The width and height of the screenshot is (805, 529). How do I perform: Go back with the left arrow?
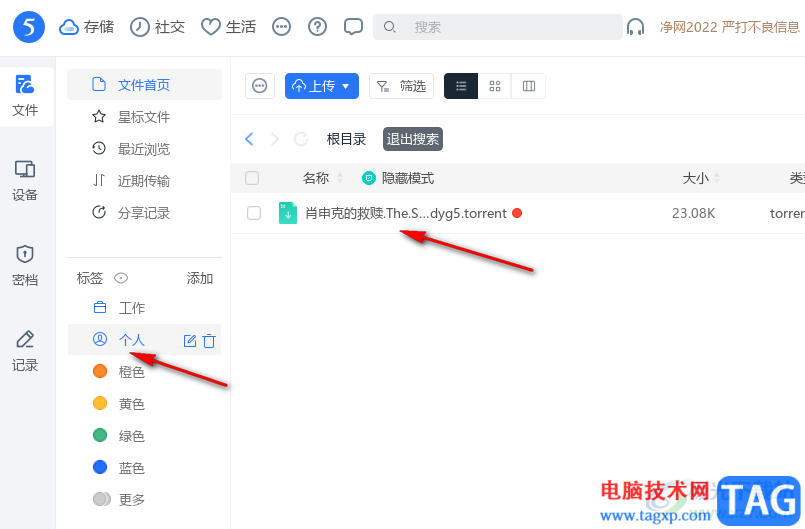[x=250, y=139]
